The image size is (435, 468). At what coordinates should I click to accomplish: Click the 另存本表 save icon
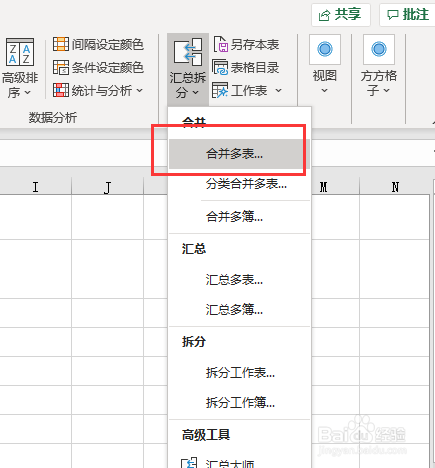[x=220, y=44]
